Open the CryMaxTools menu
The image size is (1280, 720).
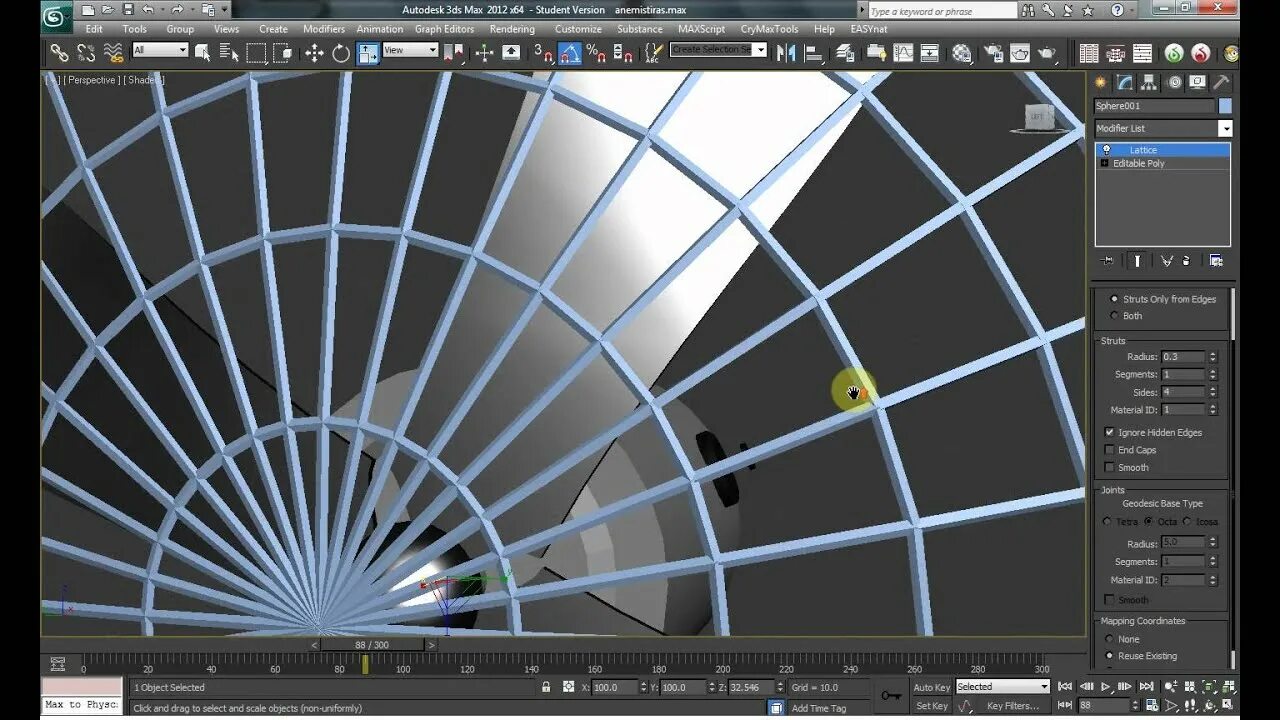(770, 29)
